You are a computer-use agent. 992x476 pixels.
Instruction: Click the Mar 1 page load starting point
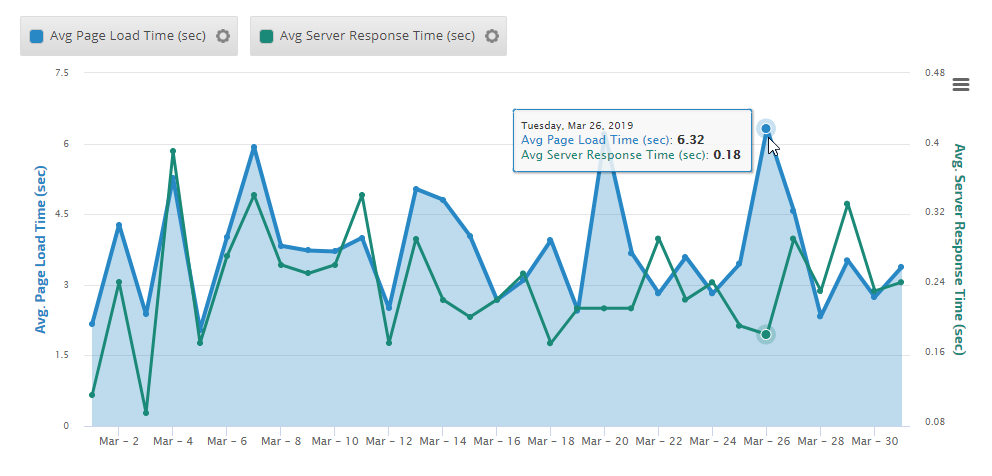[x=92, y=324]
